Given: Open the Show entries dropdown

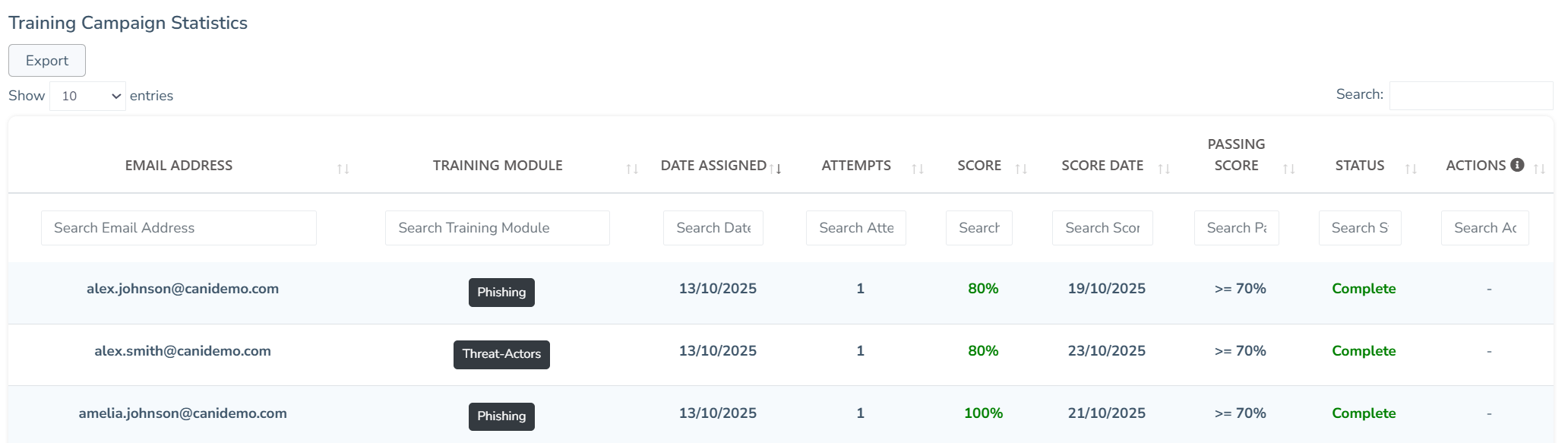Looking at the screenshot, I should click(x=87, y=97).
